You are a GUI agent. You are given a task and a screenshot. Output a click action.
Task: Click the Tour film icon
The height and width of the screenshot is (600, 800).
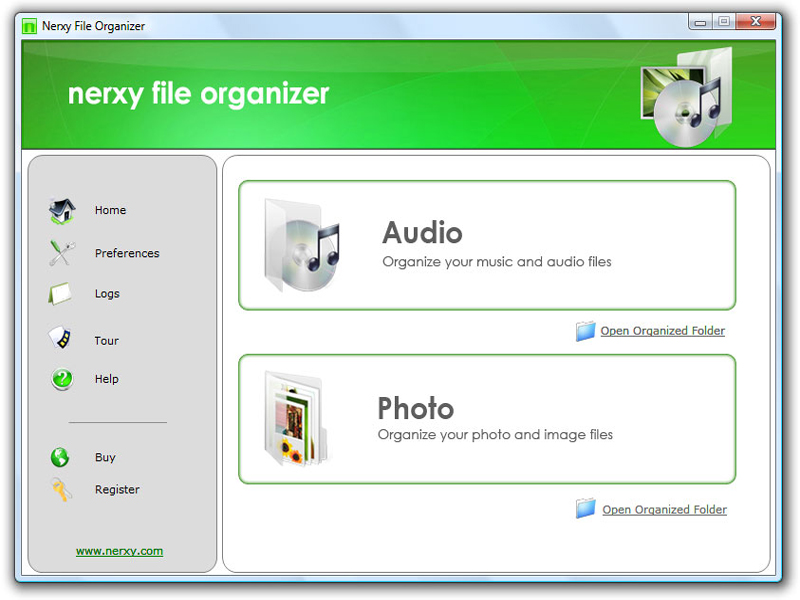(60, 338)
